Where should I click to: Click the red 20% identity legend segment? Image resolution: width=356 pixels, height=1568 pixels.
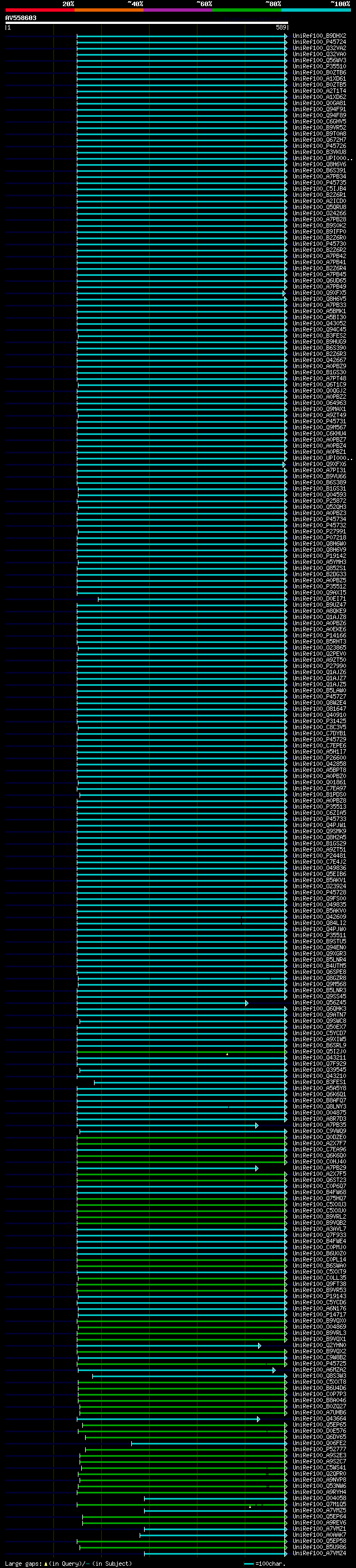click(39, 10)
